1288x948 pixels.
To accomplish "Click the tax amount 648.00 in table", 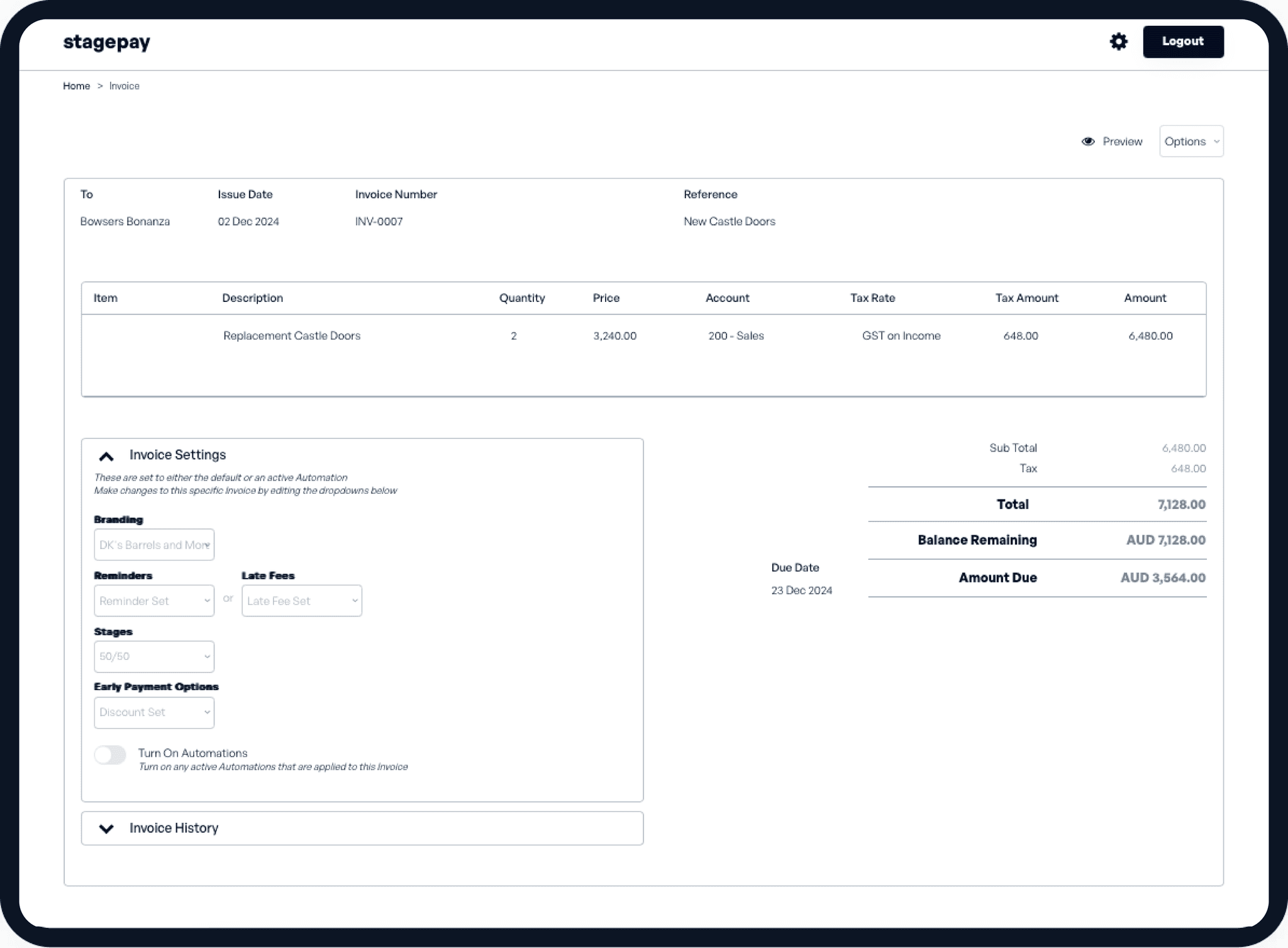I will [x=1021, y=336].
